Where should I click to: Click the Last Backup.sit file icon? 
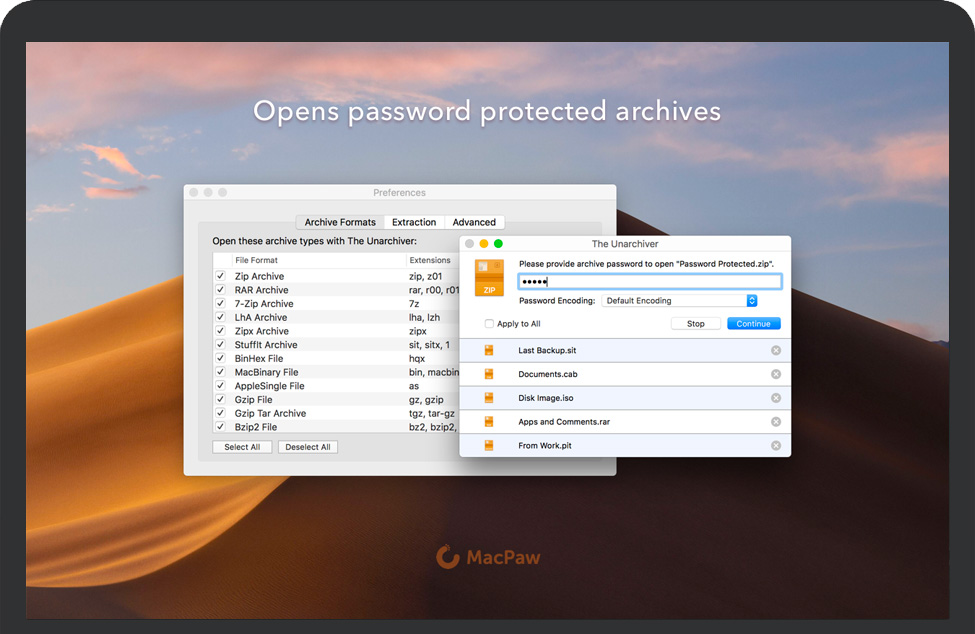point(489,350)
